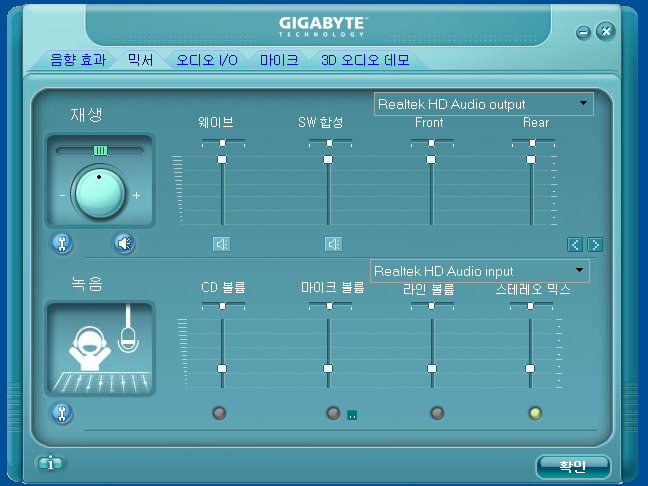Viewport: 648px width, 486px height.
Task: Open the 3D 오디오 데모 tab
Action: 365,60
